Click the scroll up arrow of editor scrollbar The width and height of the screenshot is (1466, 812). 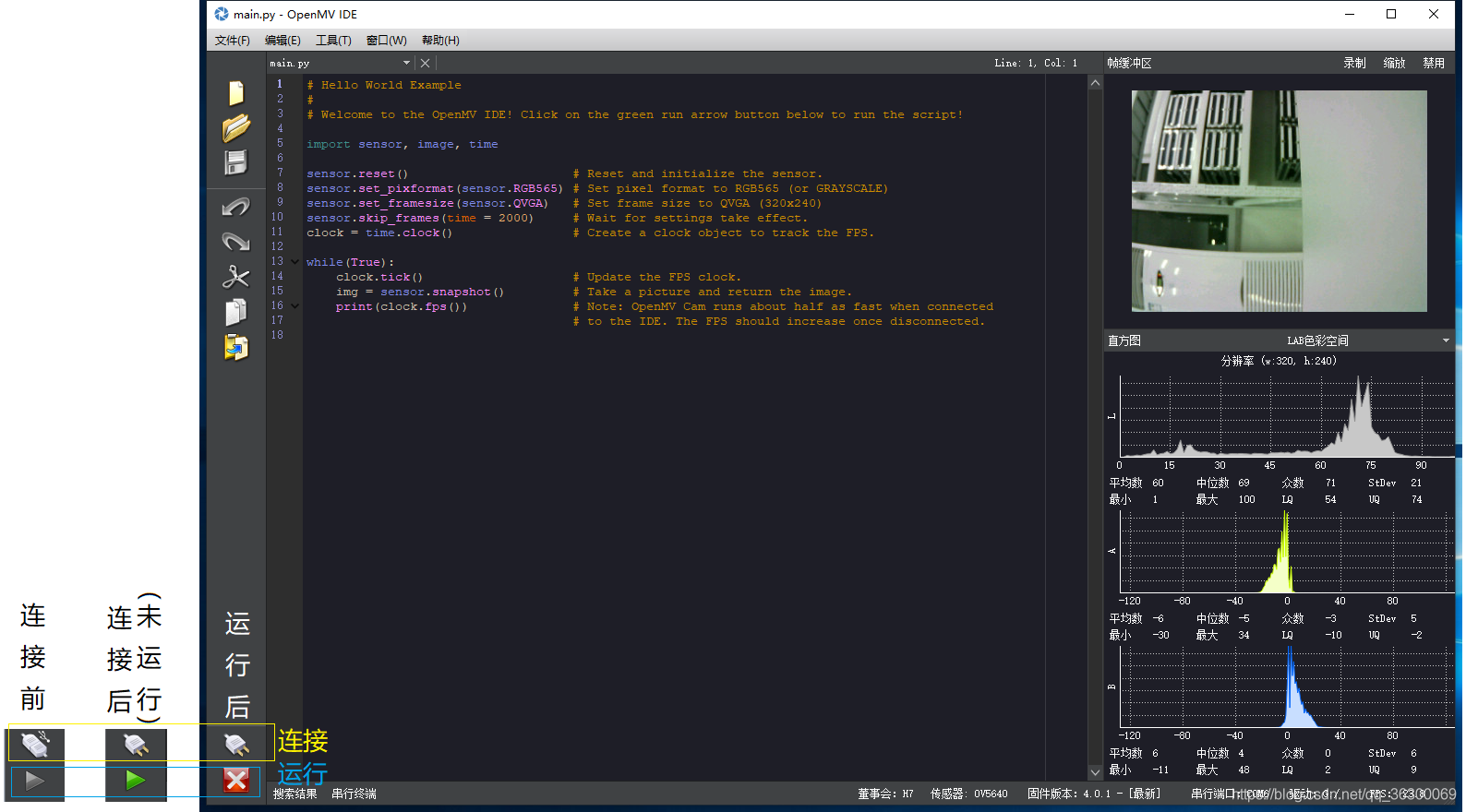pos(1095,82)
